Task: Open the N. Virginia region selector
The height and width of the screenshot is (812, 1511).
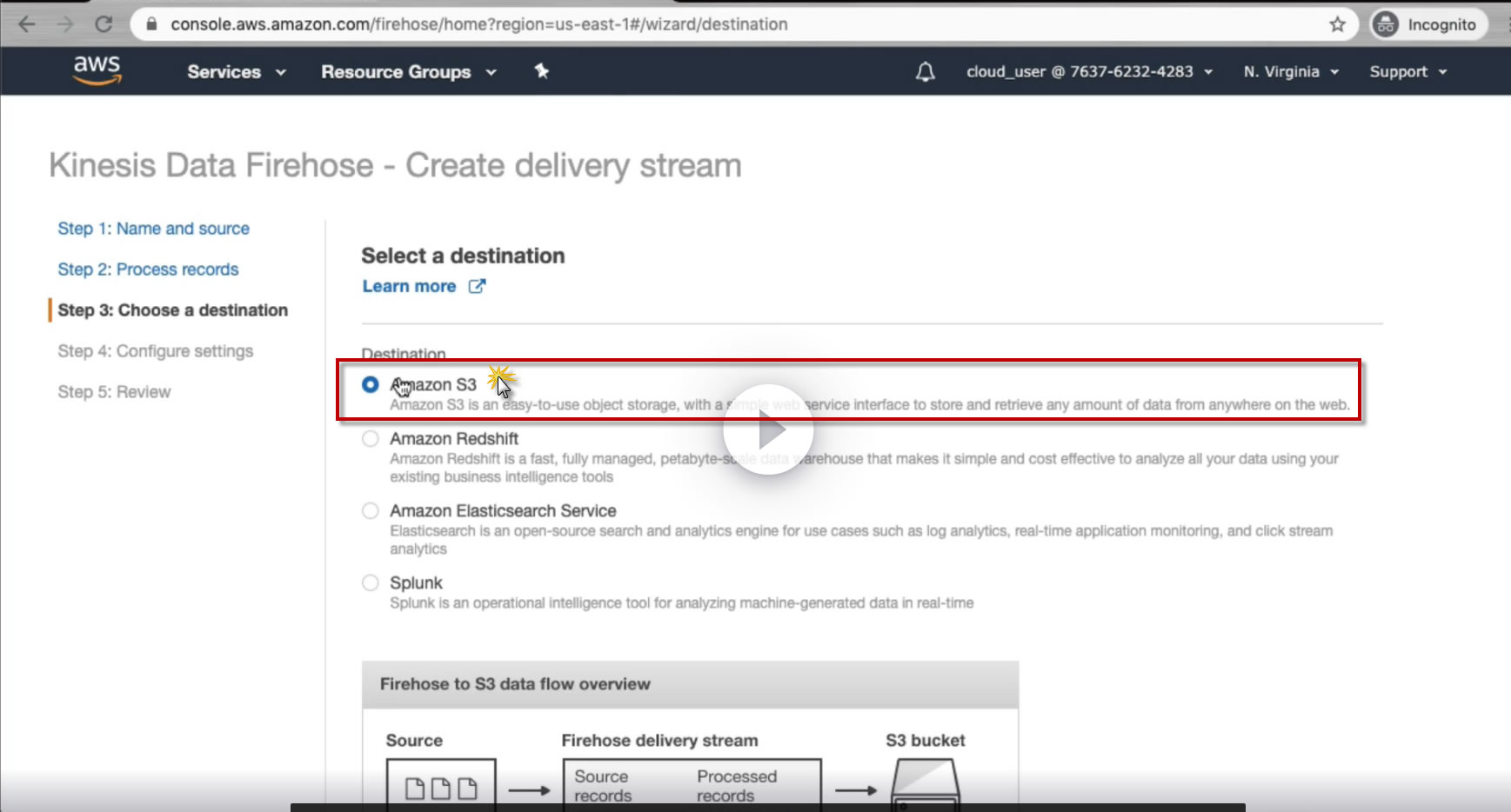Action: click(x=1291, y=72)
